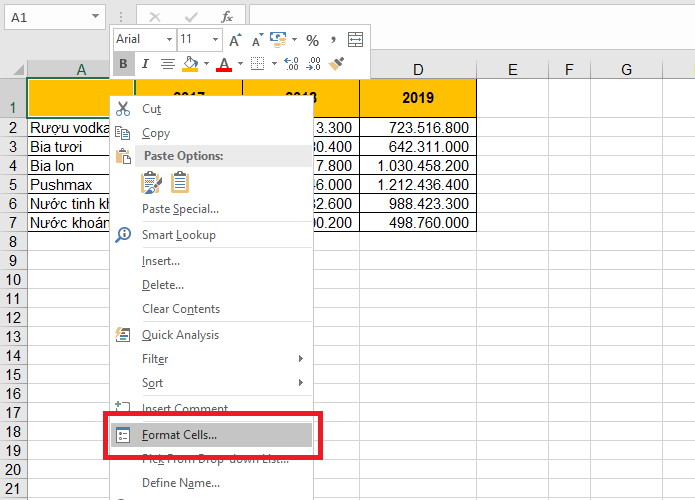Image resolution: width=695 pixels, height=500 pixels.
Task: Select cell D1 containing 2019
Action: point(418,99)
